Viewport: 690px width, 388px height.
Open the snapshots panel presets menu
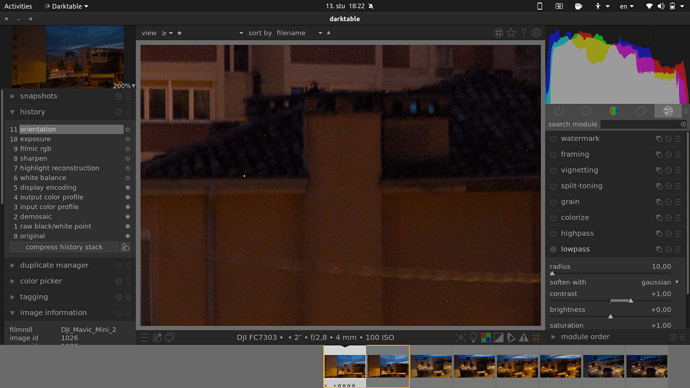[x=128, y=96]
